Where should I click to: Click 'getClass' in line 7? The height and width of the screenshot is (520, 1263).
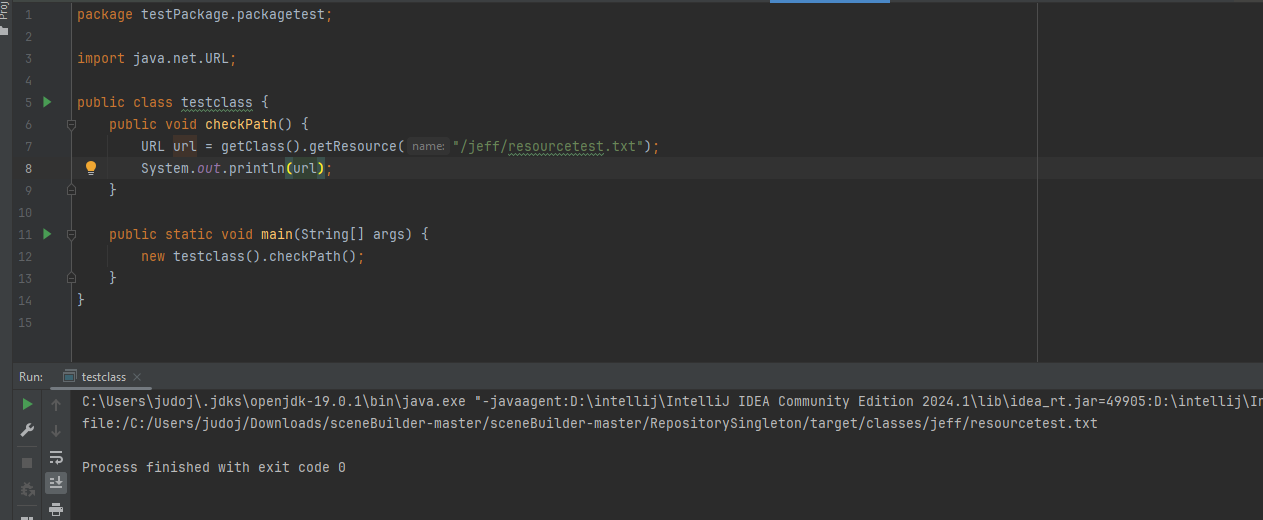click(253, 146)
